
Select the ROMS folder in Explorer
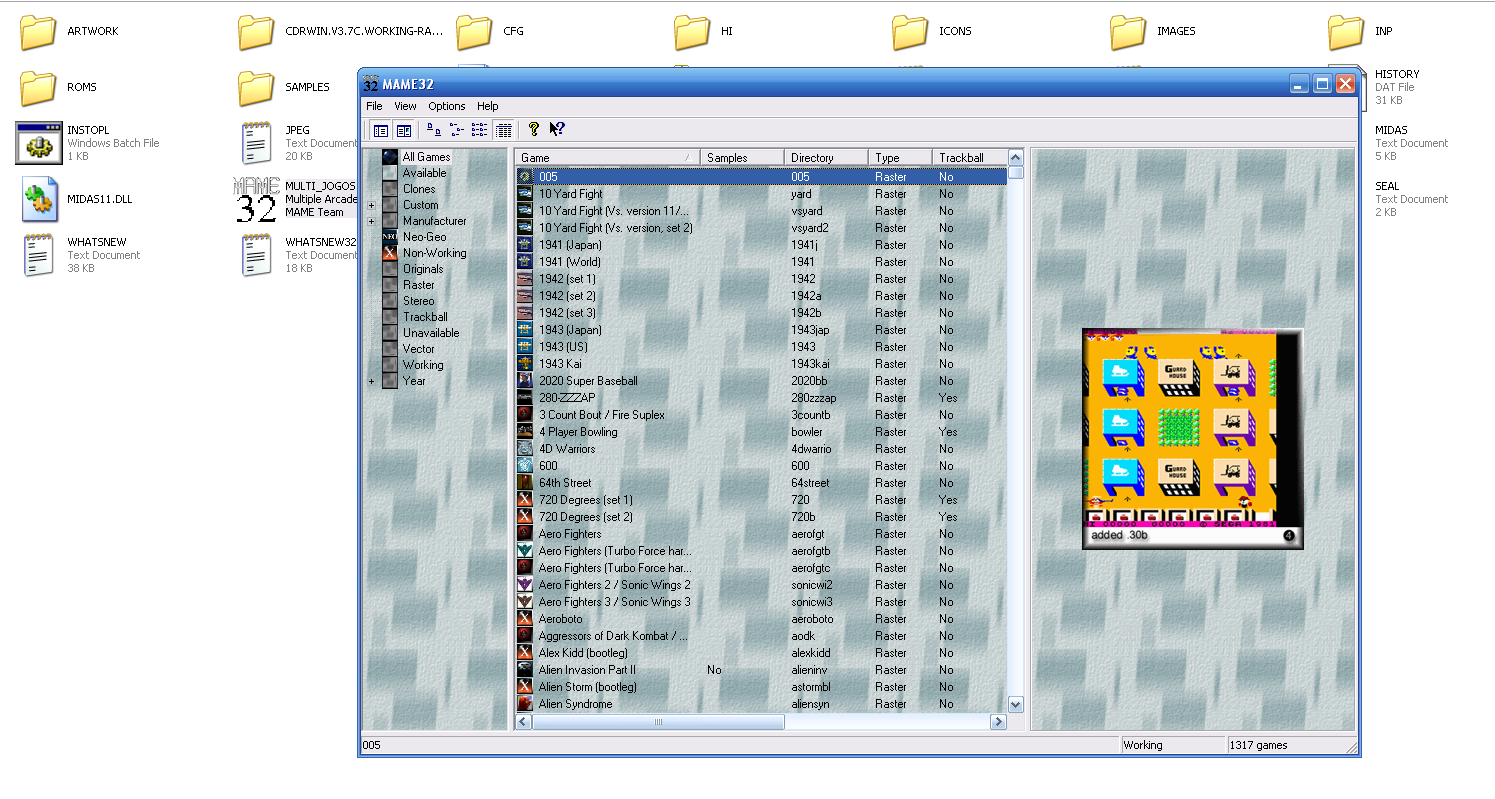pos(38,88)
